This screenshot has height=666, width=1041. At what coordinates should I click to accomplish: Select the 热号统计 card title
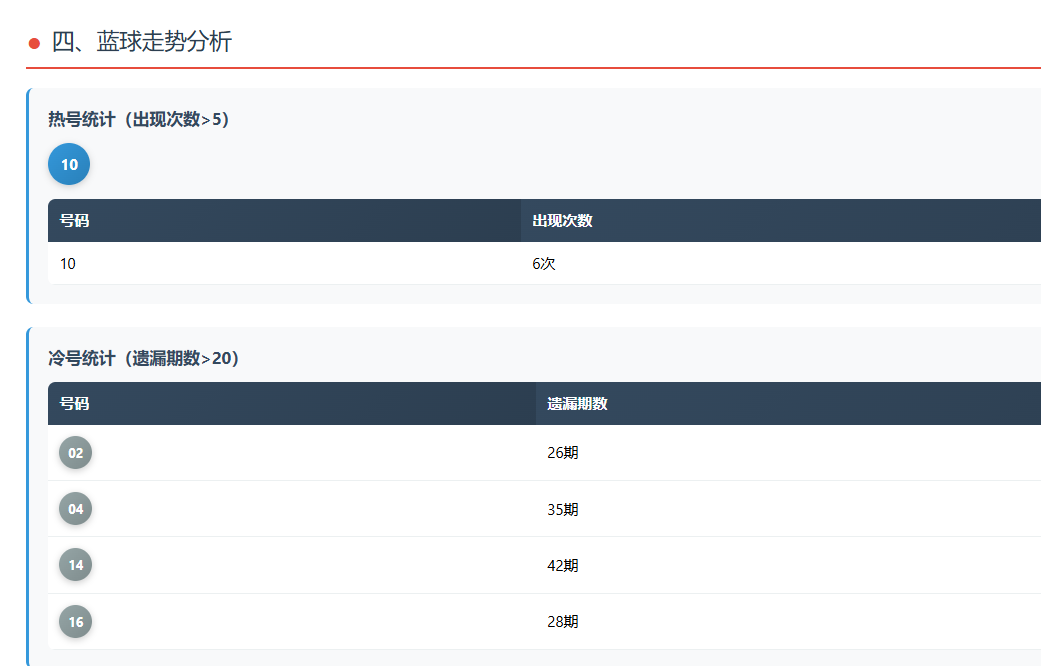pos(139,120)
